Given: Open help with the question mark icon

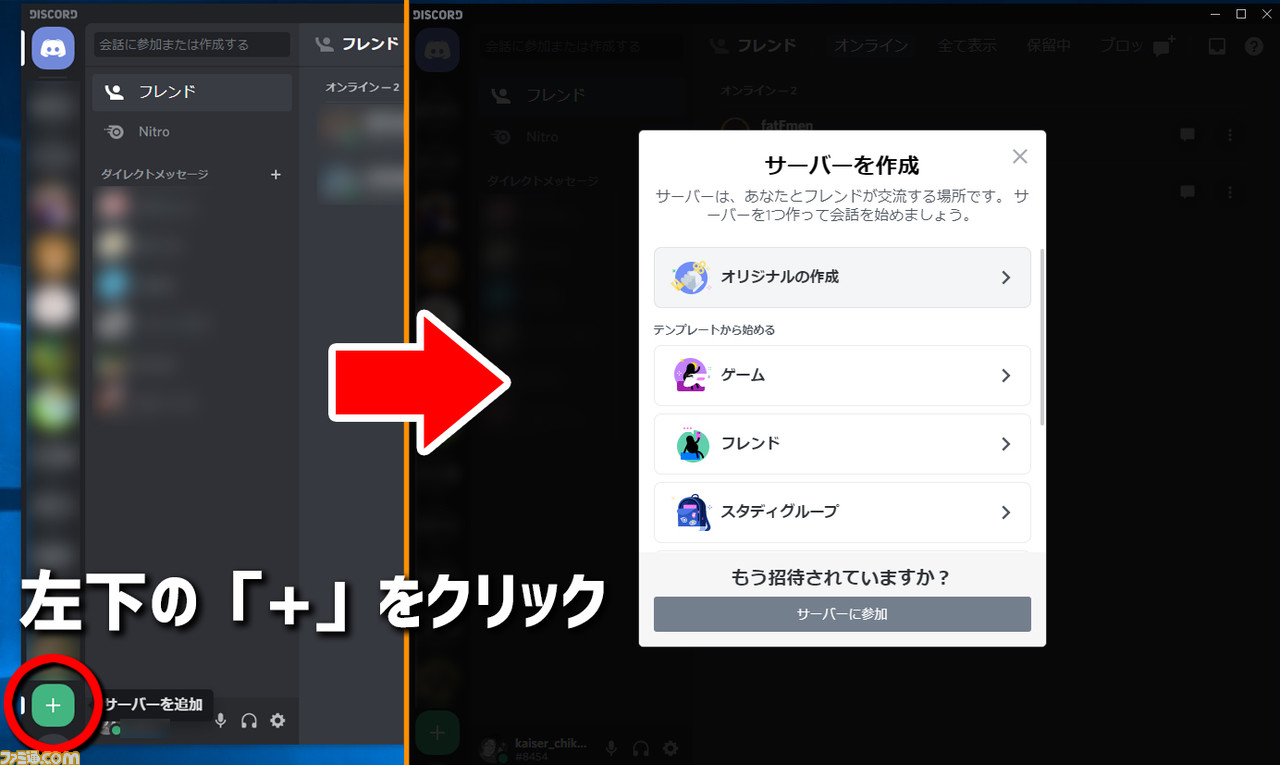Looking at the screenshot, I should tap(1256, 44).
